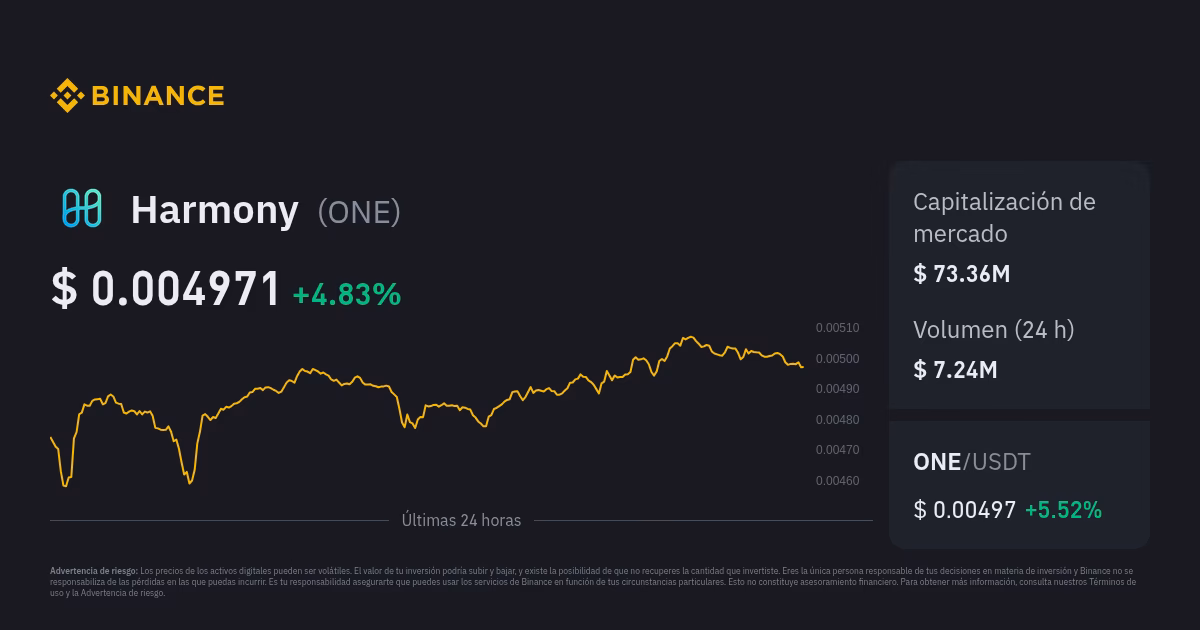Click the +5.52% pair change
The image size is (1200, 630).
1063,509
